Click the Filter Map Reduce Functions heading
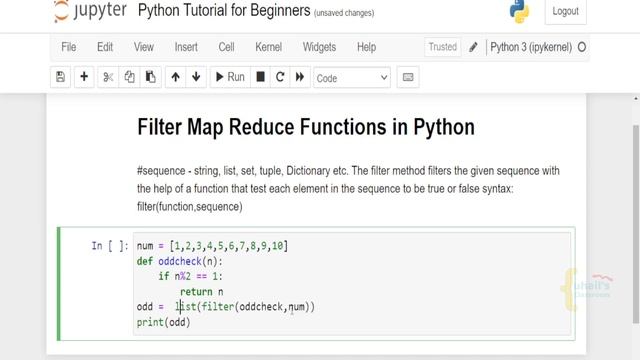This screenshot has width=640, height=360. 306,127
